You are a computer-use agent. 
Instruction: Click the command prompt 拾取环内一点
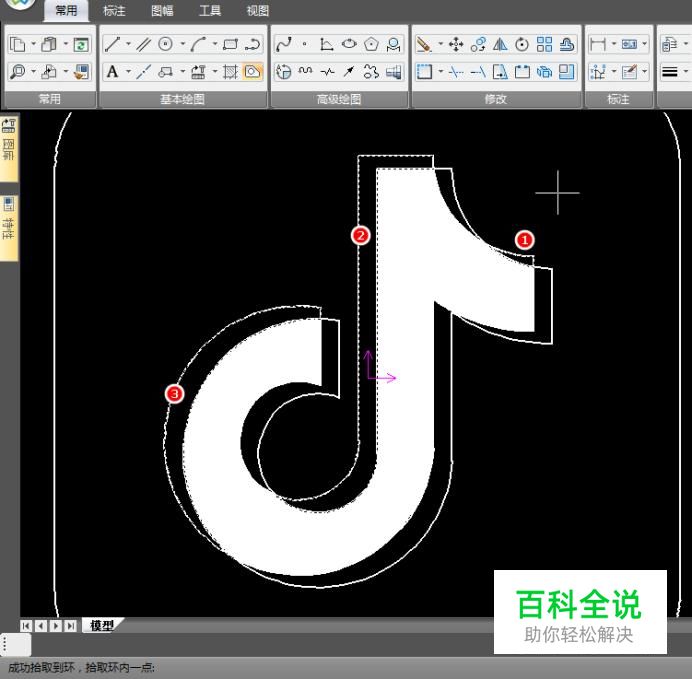pyautogui.click(x=120, y=668)
